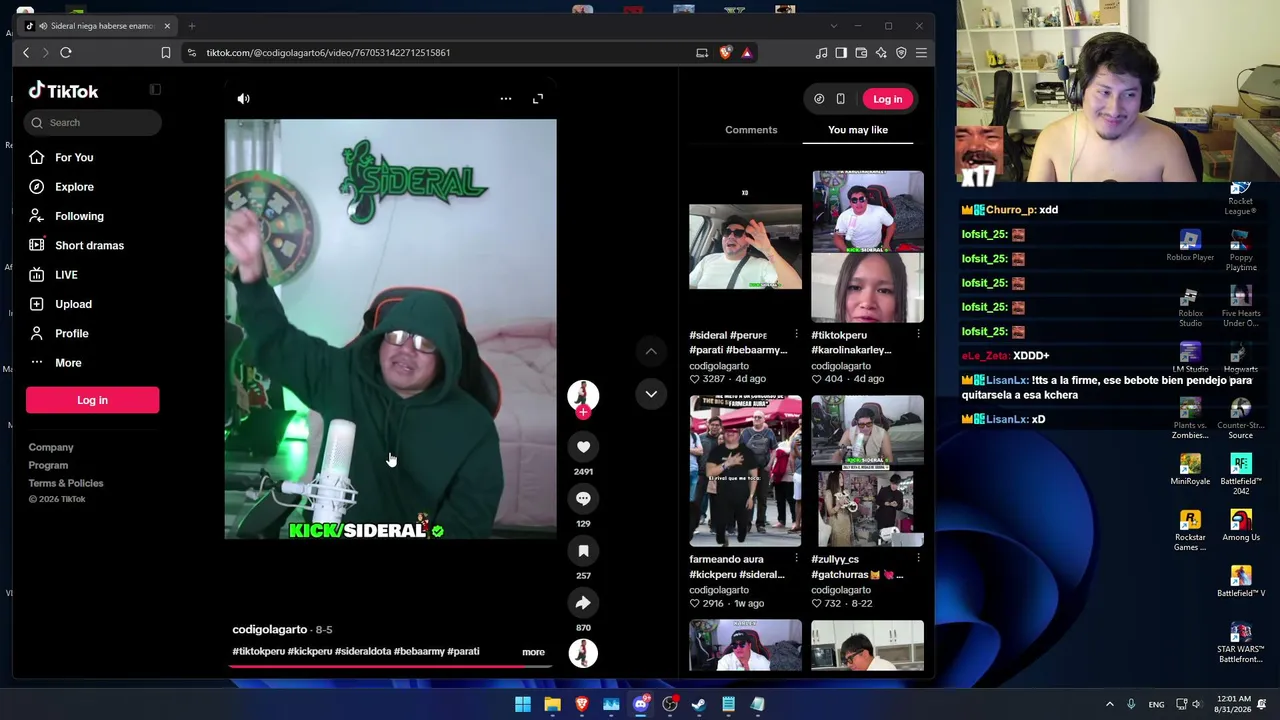Click the #tiktokperu hashtag in caption
The image size is (1280, 720).
coord(259,652)
